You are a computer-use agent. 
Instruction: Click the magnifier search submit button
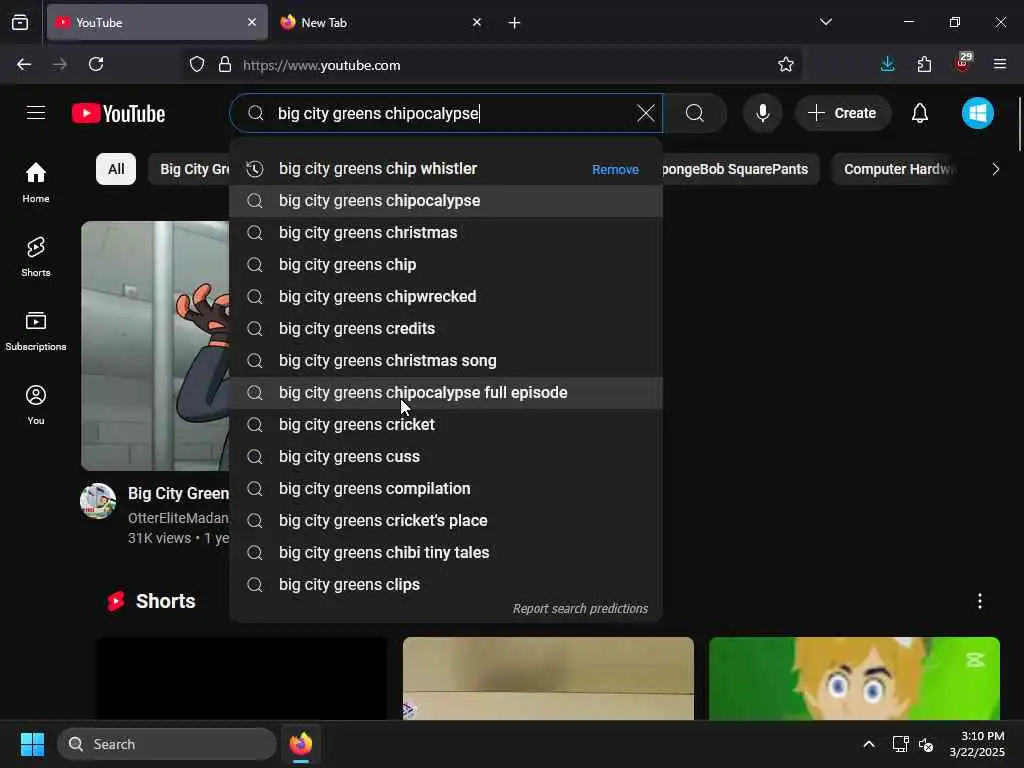[695, 113]
